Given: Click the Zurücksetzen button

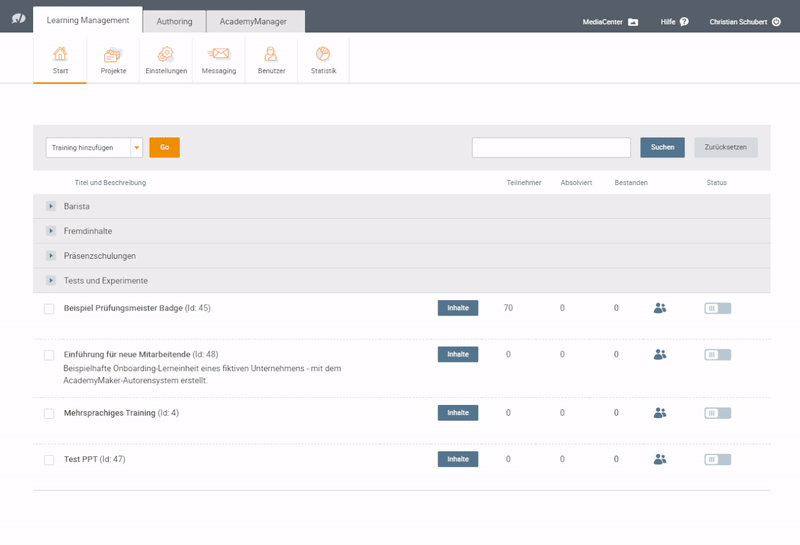Looking at the screenshot, I should click(726, 147).
